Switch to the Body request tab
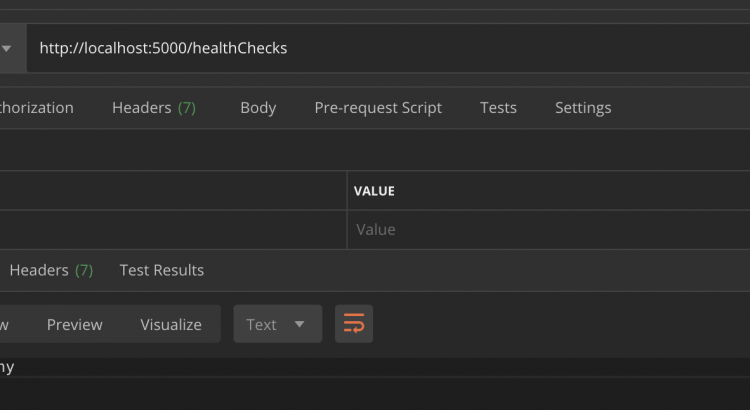750x410 pixels. 258,108
